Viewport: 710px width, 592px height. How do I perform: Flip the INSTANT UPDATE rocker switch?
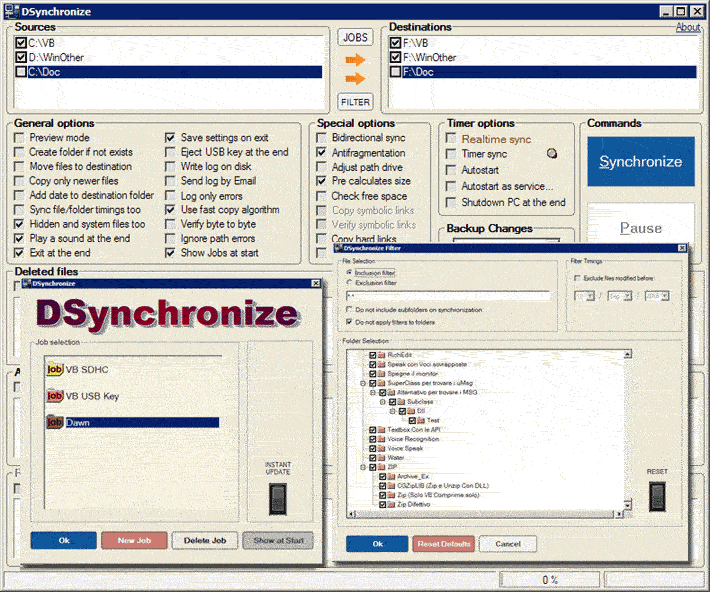(278, 498)
